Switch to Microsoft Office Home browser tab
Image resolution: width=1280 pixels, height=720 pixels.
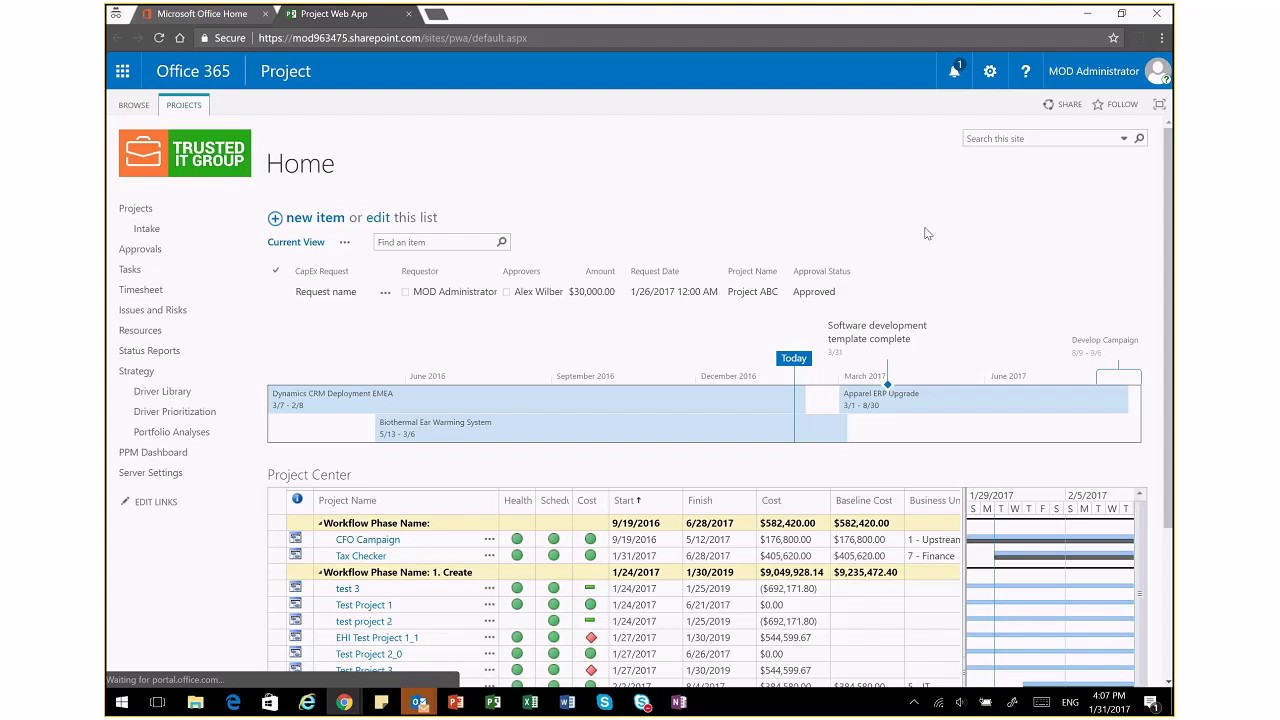[x=202, y=14]
